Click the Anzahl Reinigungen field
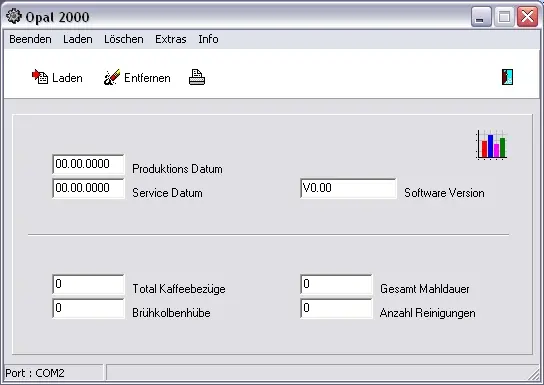This screenshot has height=385, width=544. click(x=336, y=308)
